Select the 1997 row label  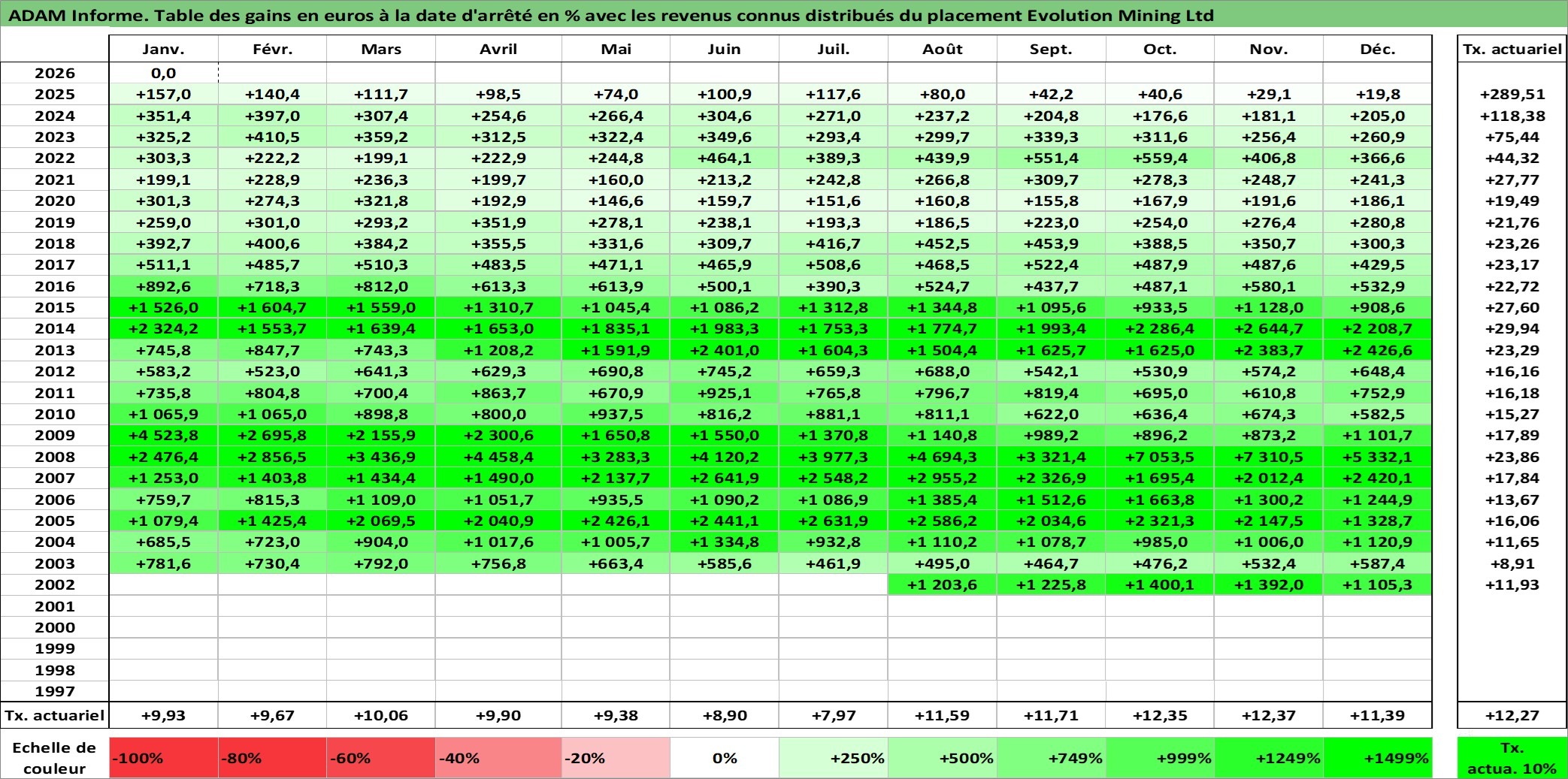55,691
